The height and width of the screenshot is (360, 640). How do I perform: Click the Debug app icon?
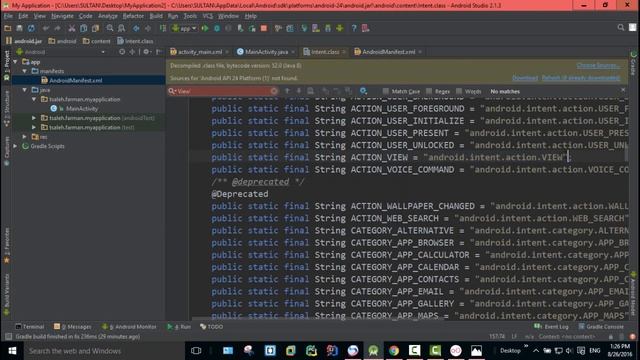(217, 28)
